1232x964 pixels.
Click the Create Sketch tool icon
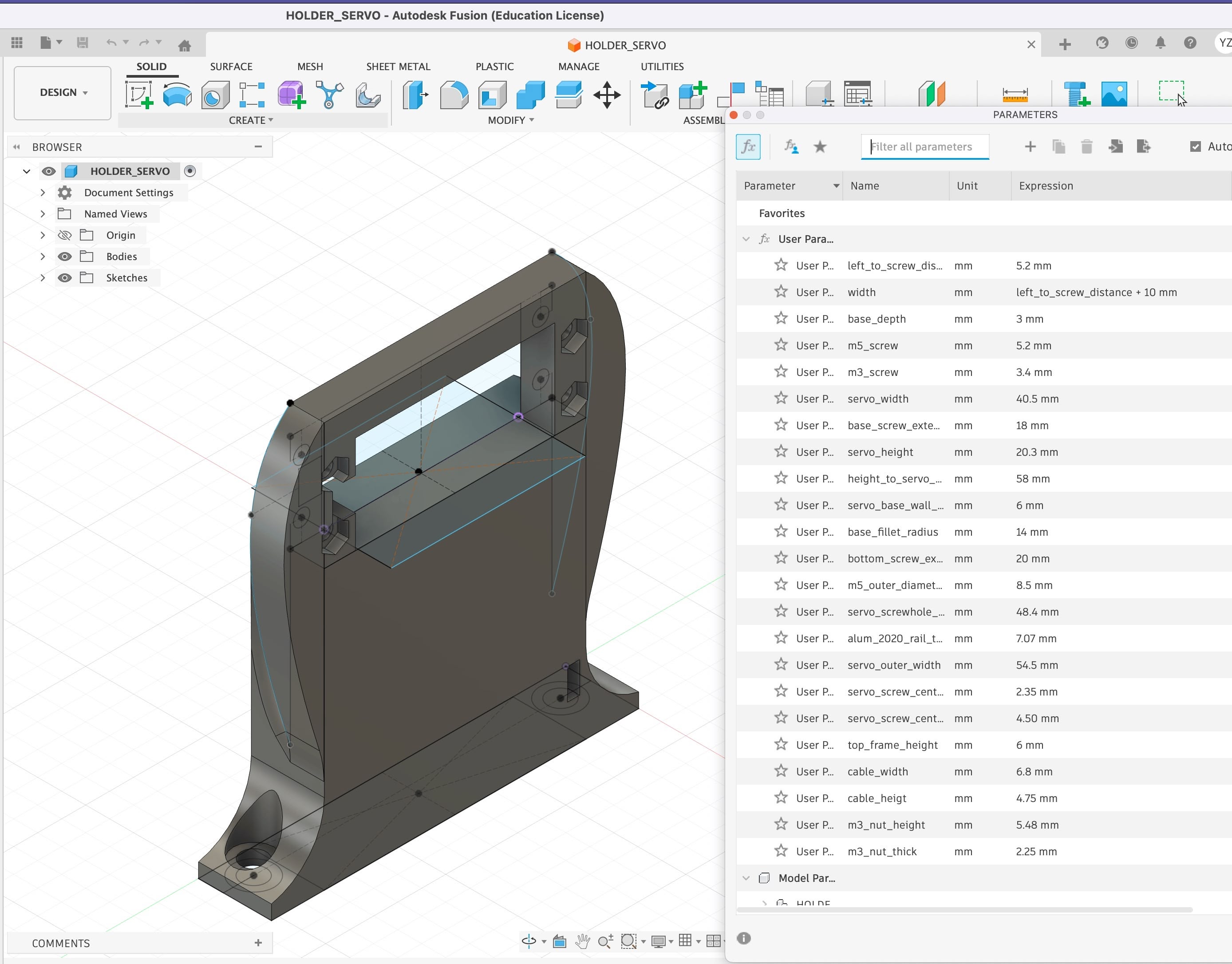tap(139, 94)
